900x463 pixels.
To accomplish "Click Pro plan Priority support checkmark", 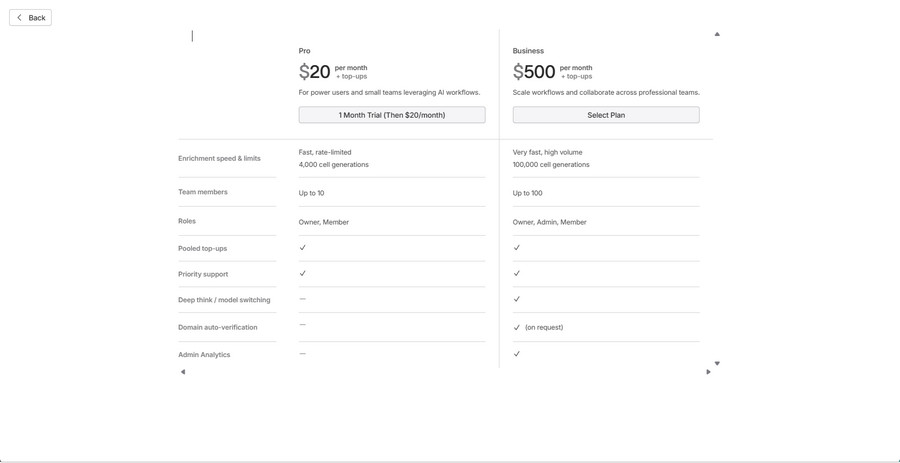I will [x=302, y=273].
